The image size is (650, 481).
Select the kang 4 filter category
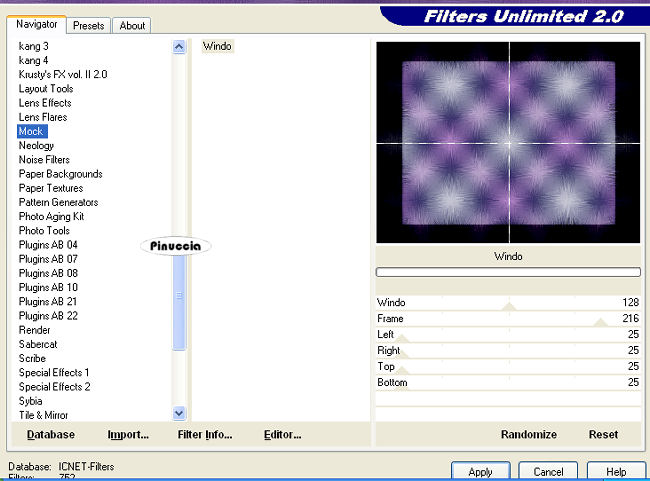pos(33,60)
